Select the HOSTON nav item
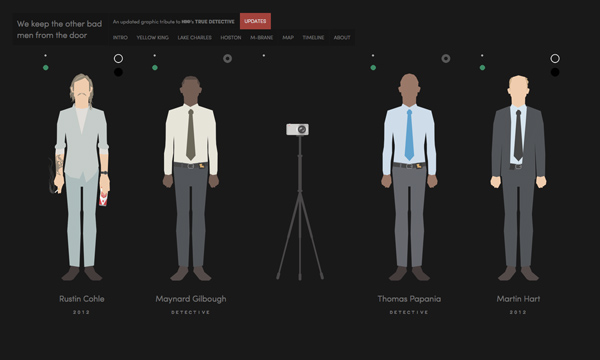 click(x=231, y=37)
